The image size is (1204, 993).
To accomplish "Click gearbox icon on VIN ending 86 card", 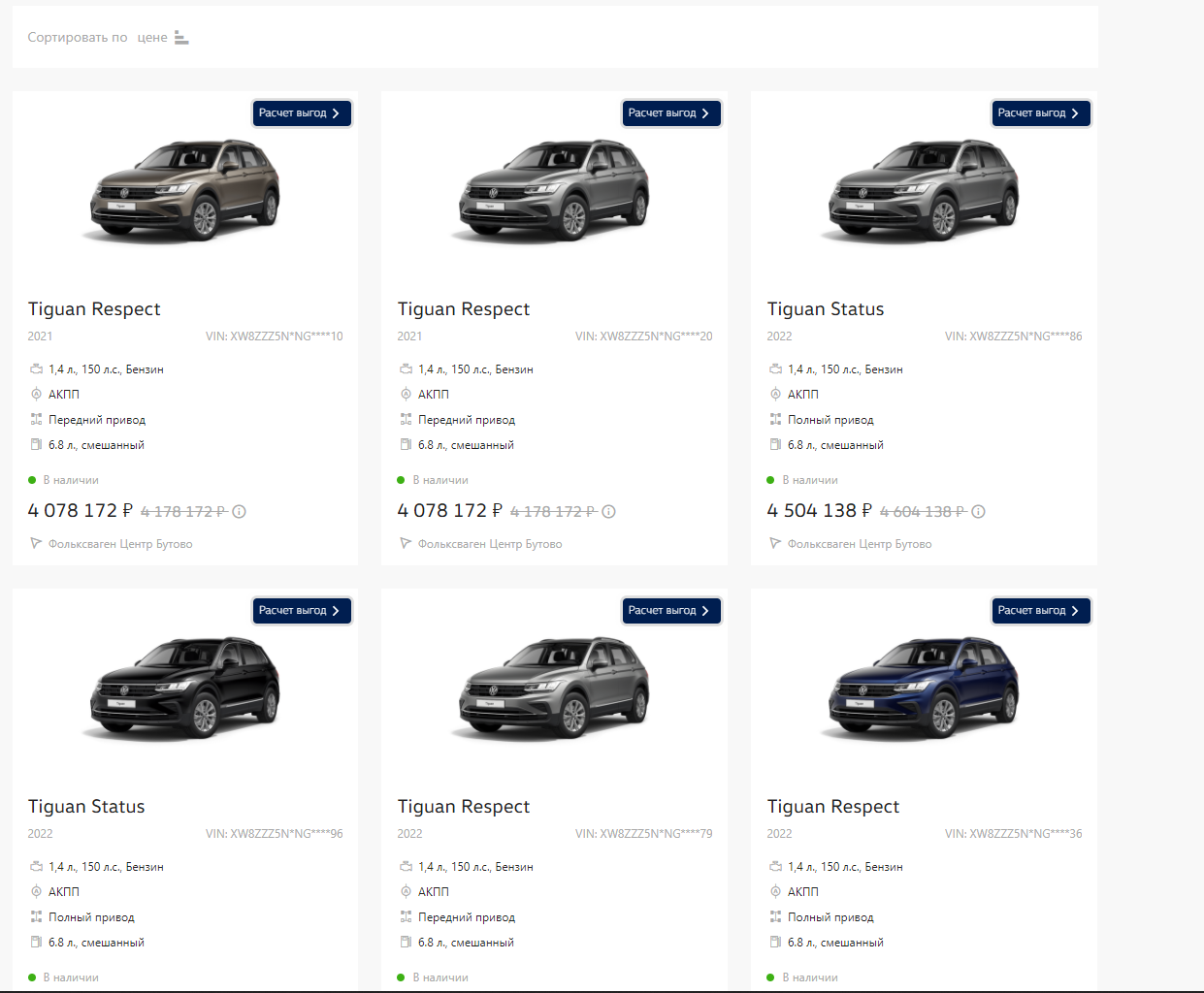I will [775, 394].
